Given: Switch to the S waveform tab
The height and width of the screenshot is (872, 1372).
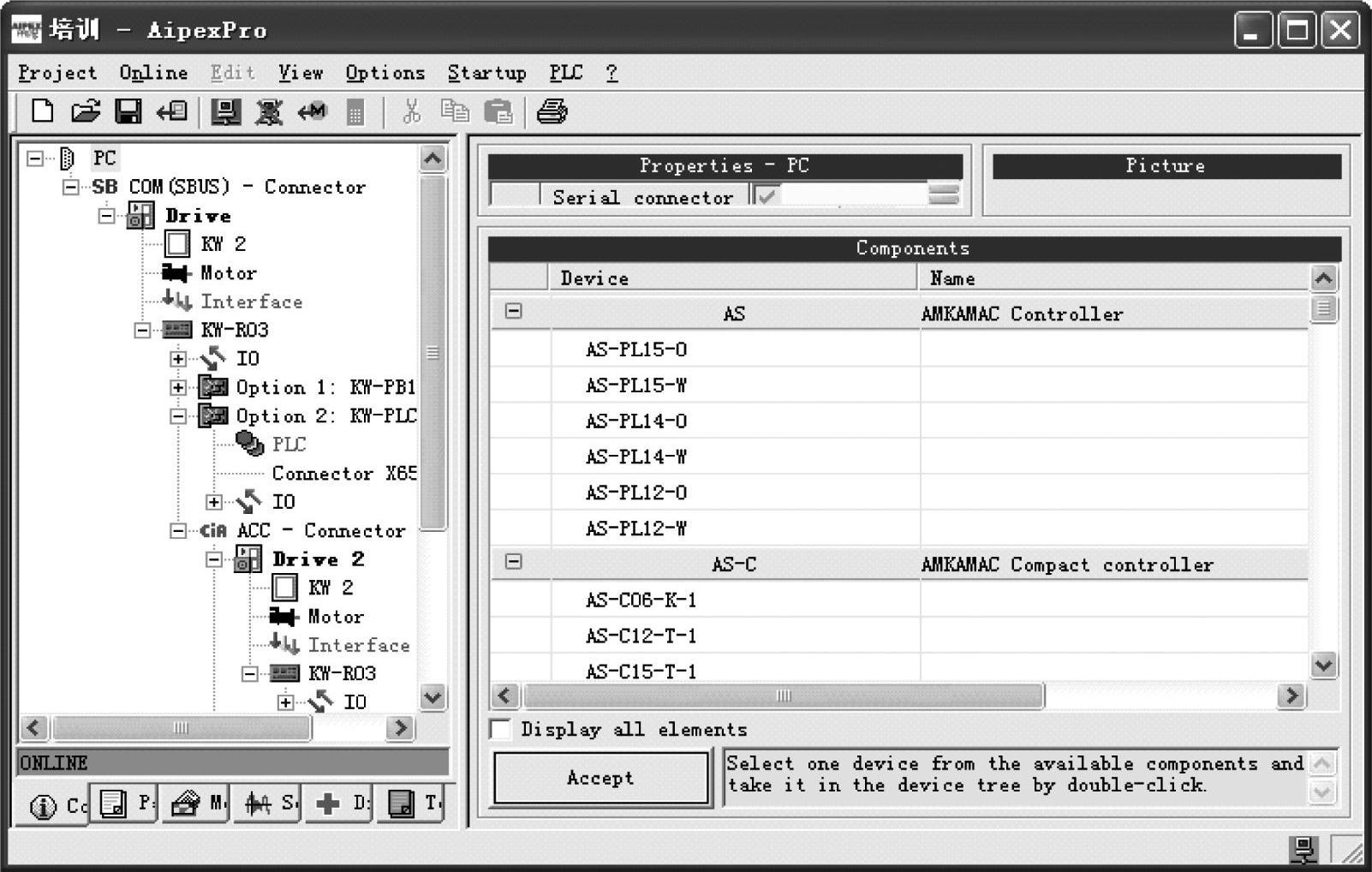Looking at the screenshot, I should tap(269, 803).
